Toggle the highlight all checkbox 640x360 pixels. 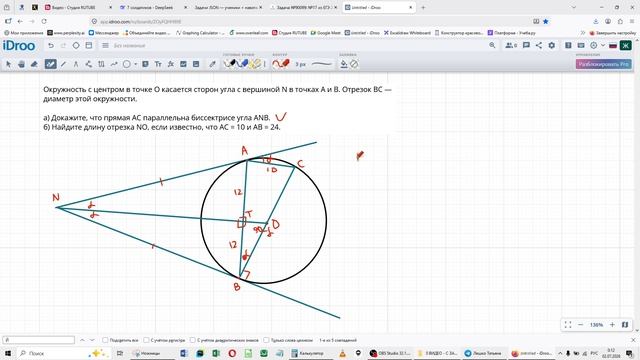(x=105, y=340)
